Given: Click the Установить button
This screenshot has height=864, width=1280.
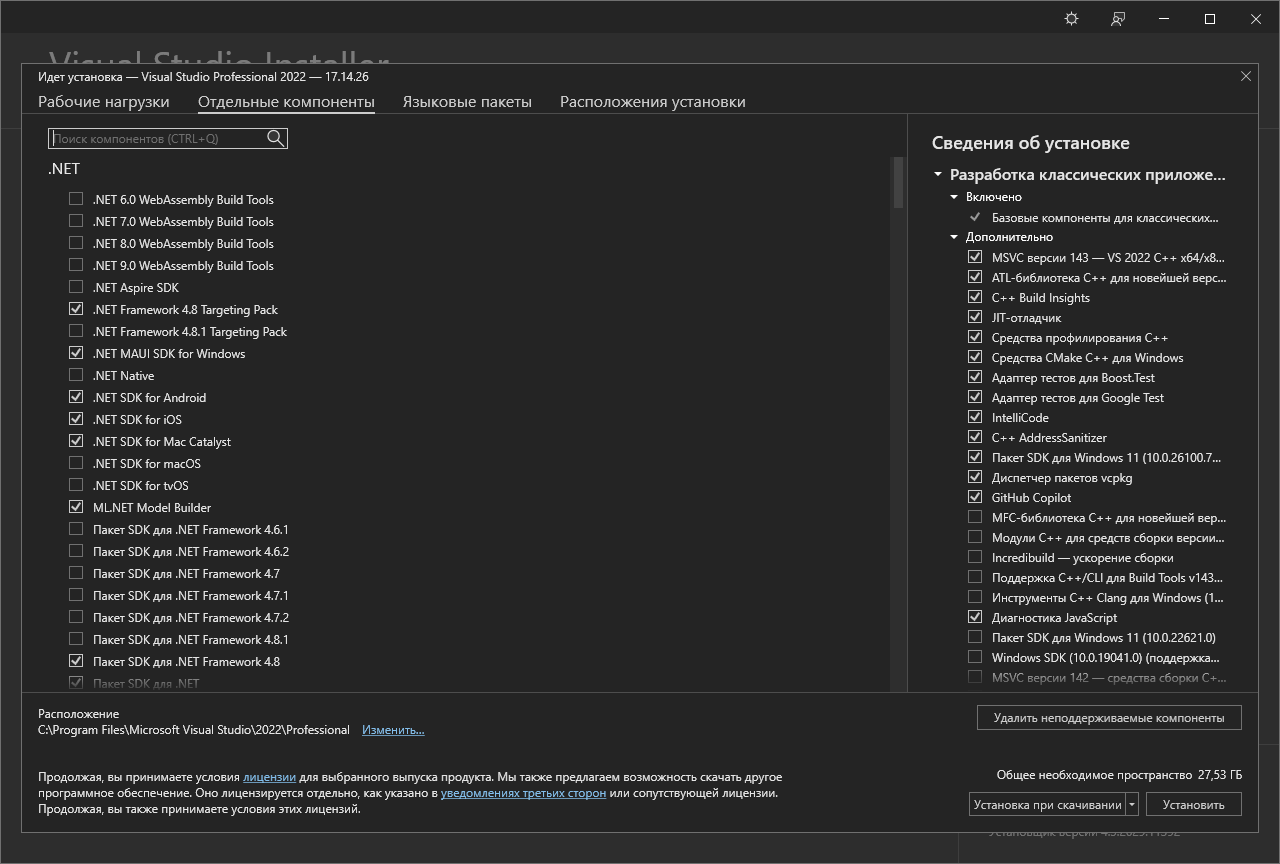Looking at the screenshot, I should pos(1193,803).
